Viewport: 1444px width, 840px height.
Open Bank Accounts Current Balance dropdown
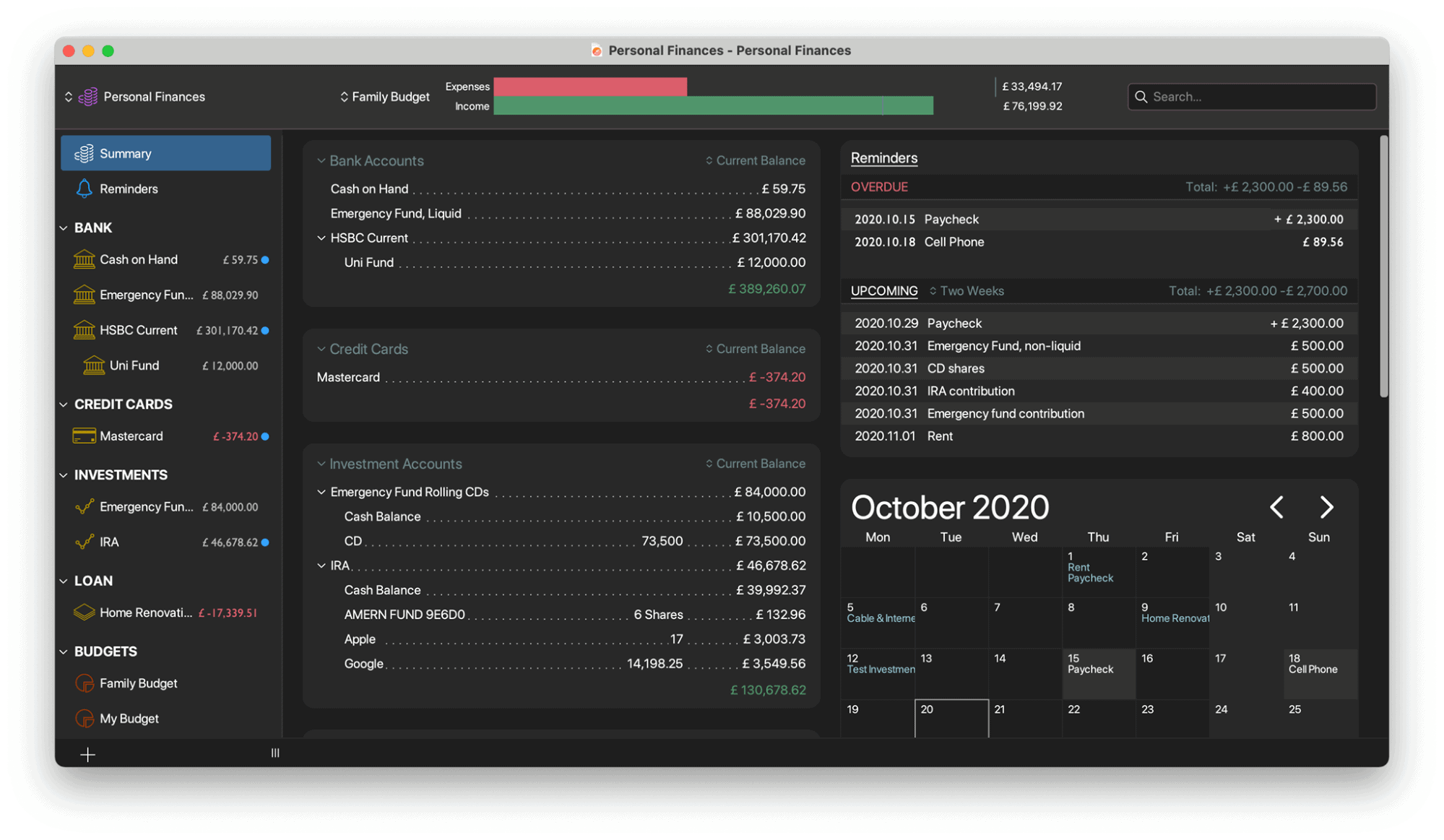pyautogui.click(x=756, y=160)
